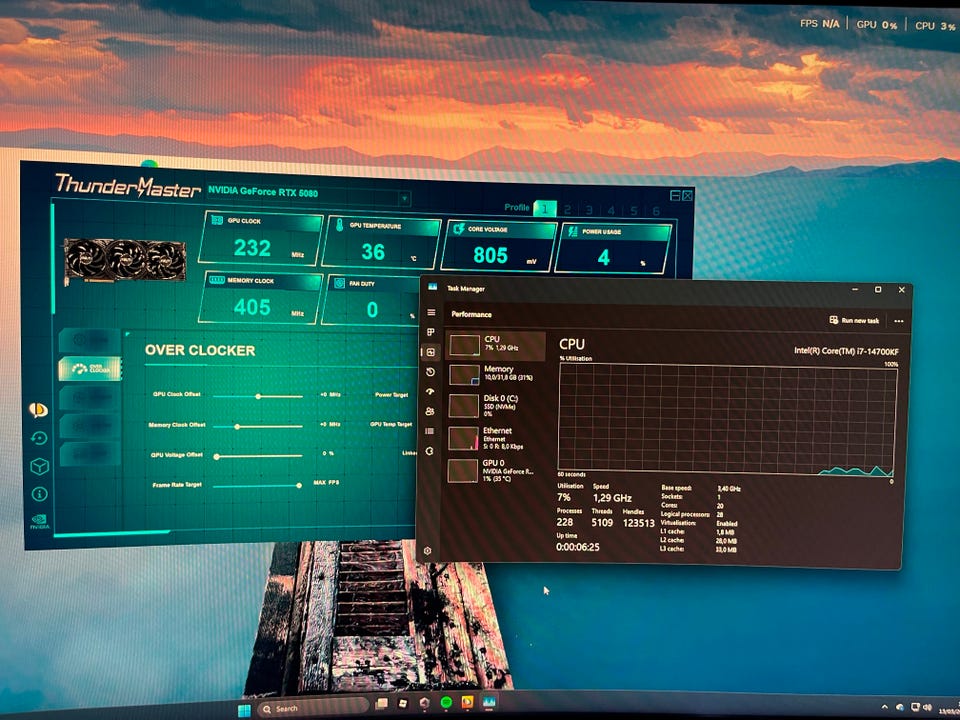Show hidden system tray icons chevron
The width and height of the screenshot is (960, 720).
pyautogui.click(x=884, y=707)
